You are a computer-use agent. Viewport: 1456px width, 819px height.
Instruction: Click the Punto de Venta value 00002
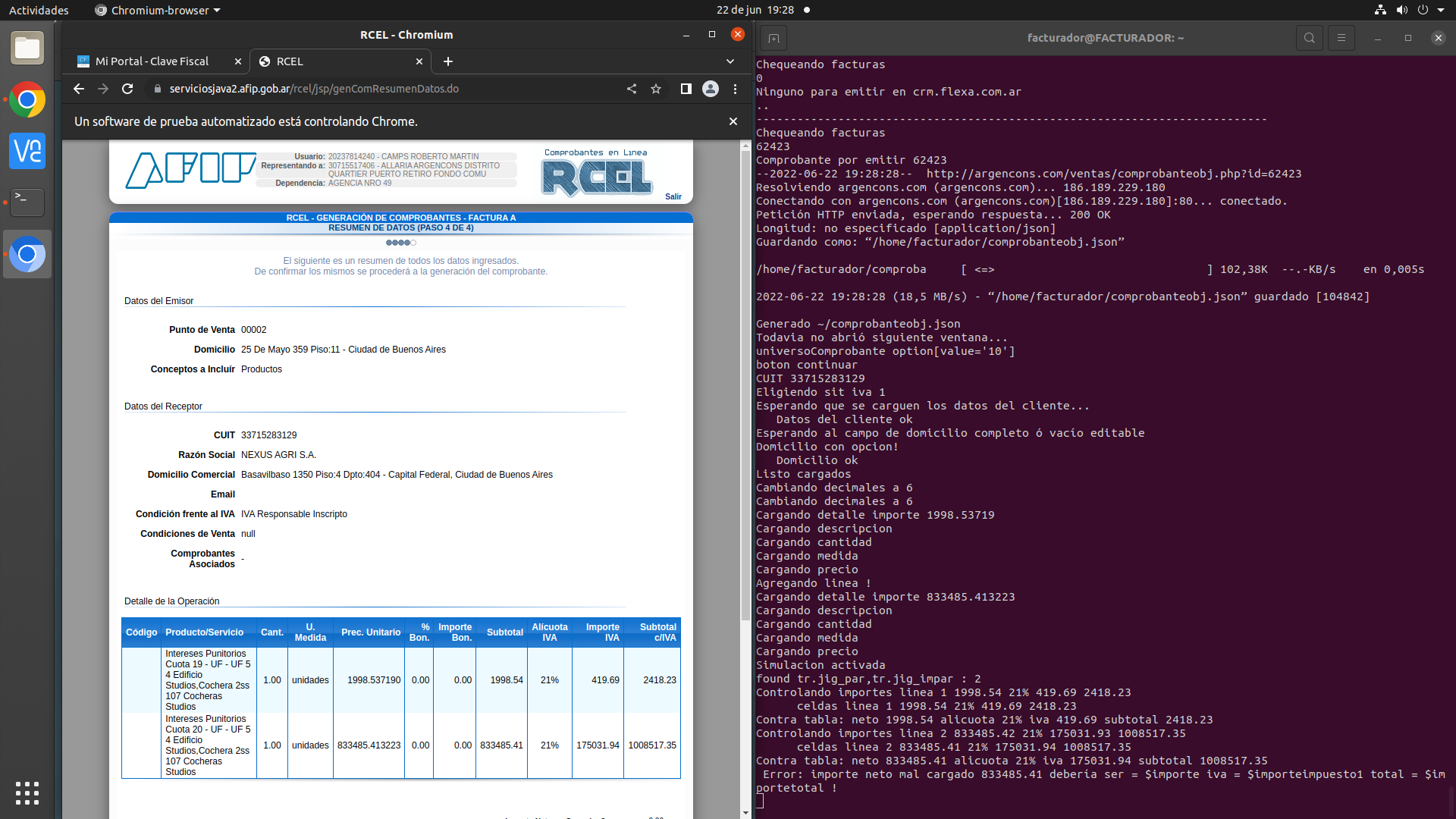(254, 330)
